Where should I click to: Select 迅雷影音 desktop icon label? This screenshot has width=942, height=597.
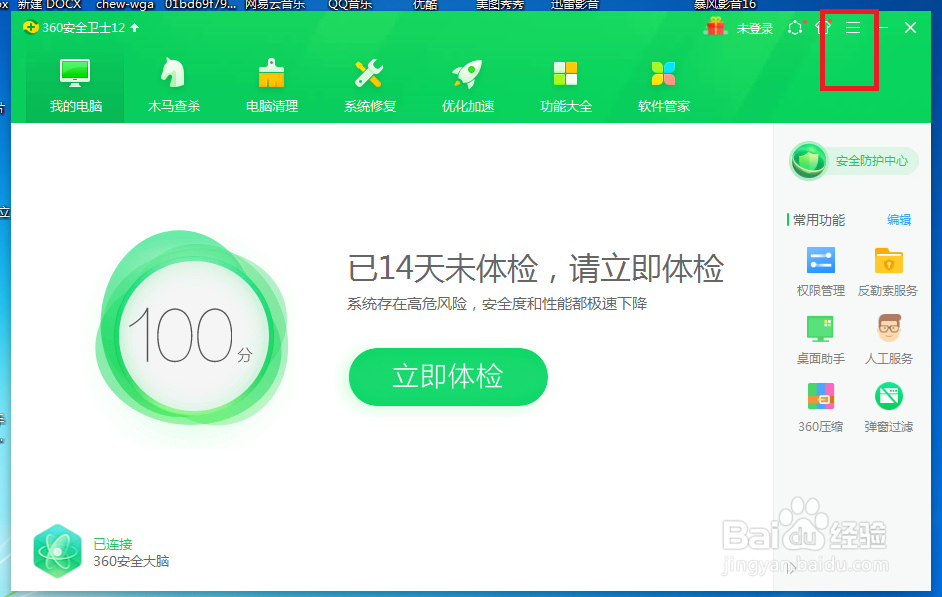click(575, 5)
